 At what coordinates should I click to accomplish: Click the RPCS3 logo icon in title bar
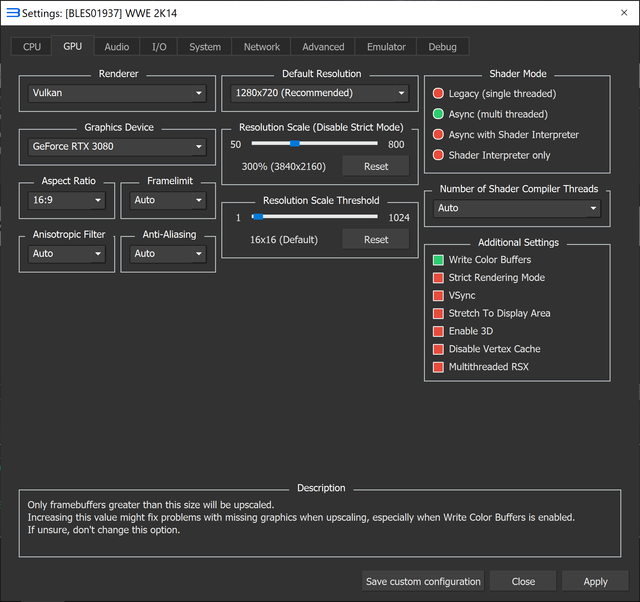tap(13, 13)
